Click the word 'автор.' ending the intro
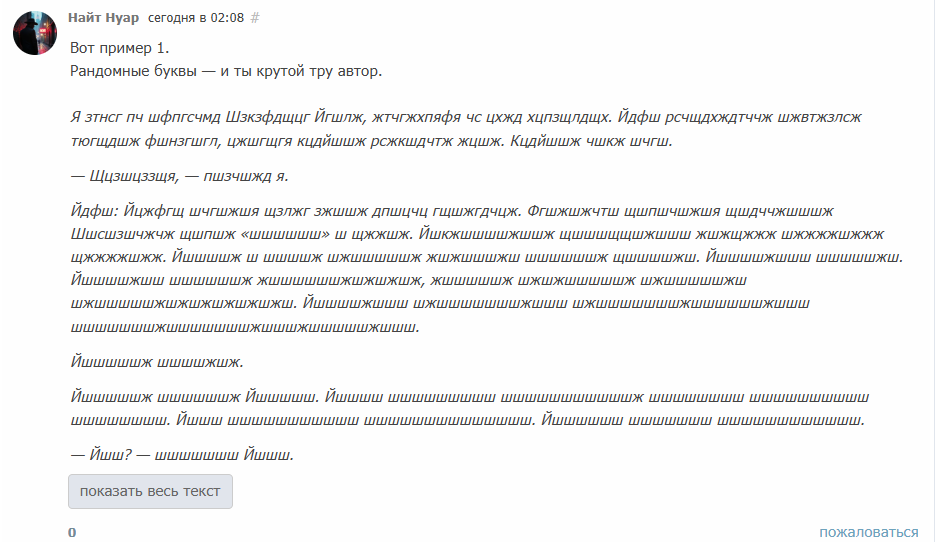 click(x=360, y=71)
